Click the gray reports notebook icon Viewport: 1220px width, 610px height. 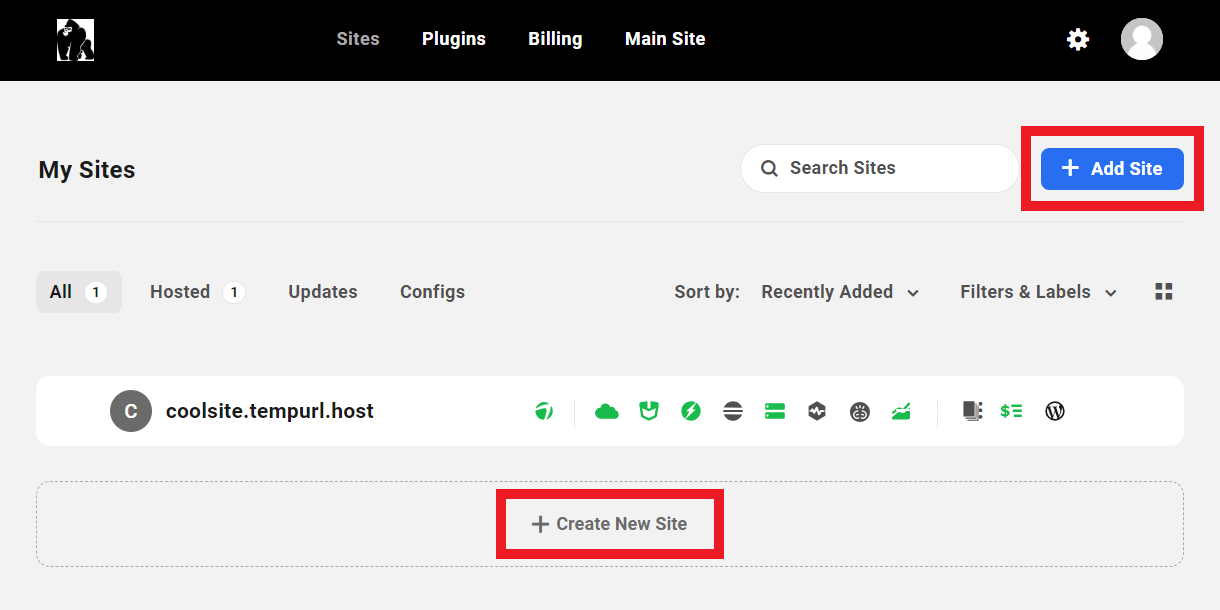(972, 411)
